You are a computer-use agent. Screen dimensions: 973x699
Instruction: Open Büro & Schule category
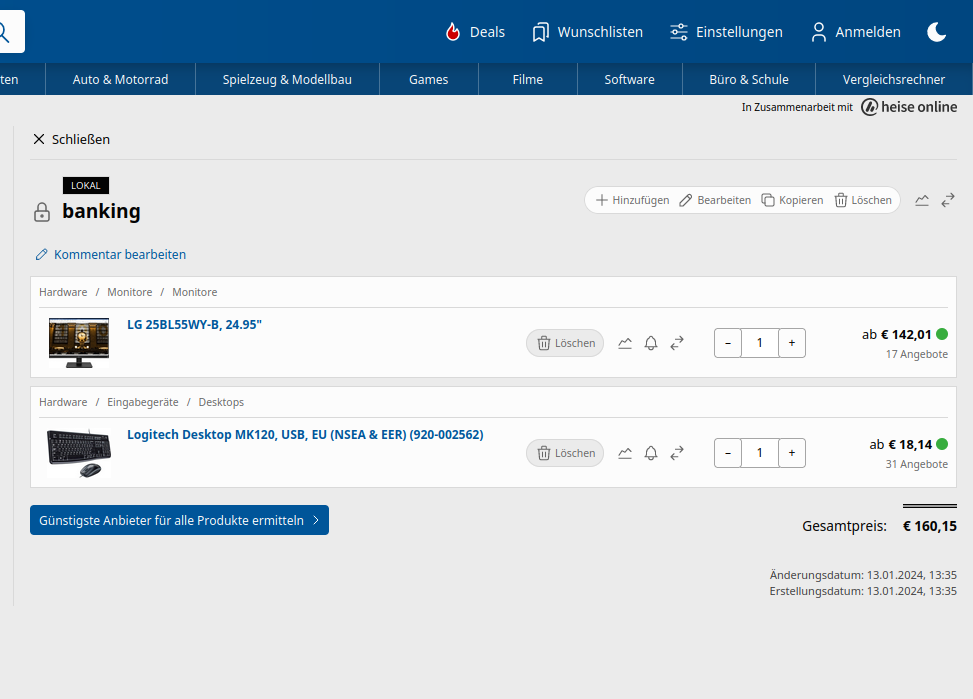[x=749, y=79]
